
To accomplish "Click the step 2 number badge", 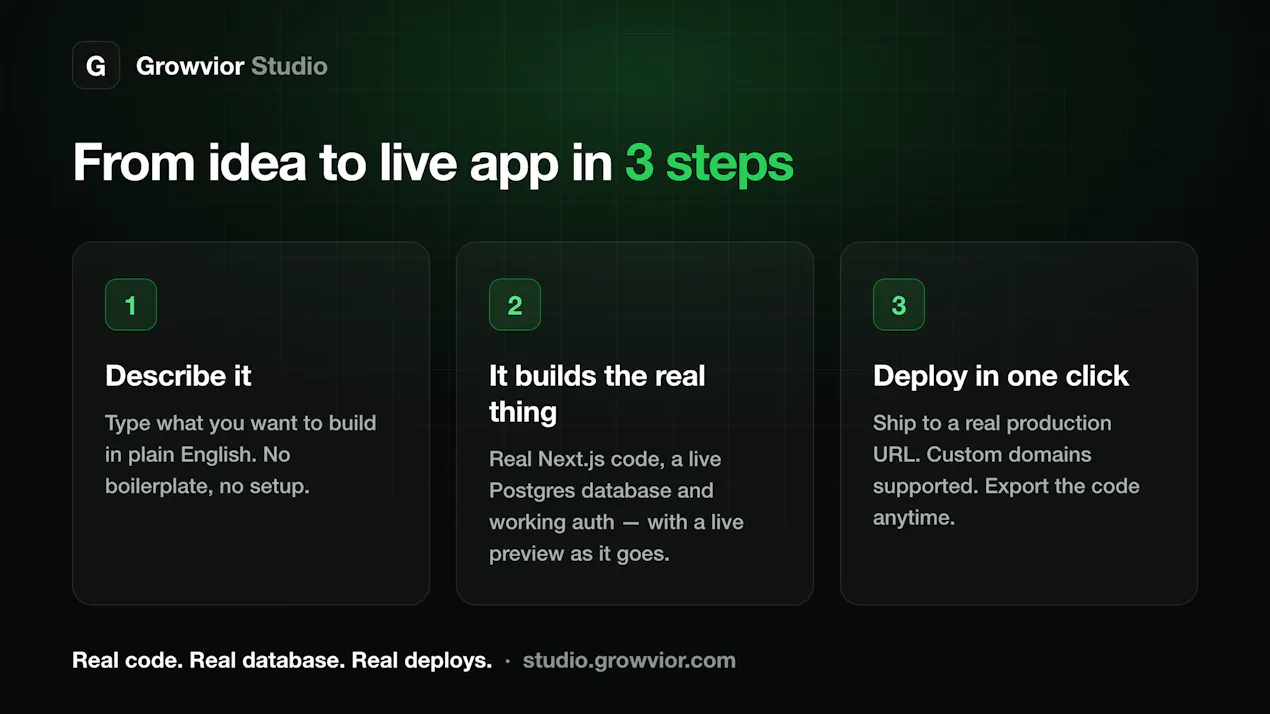I will click(x=515, y=304).
